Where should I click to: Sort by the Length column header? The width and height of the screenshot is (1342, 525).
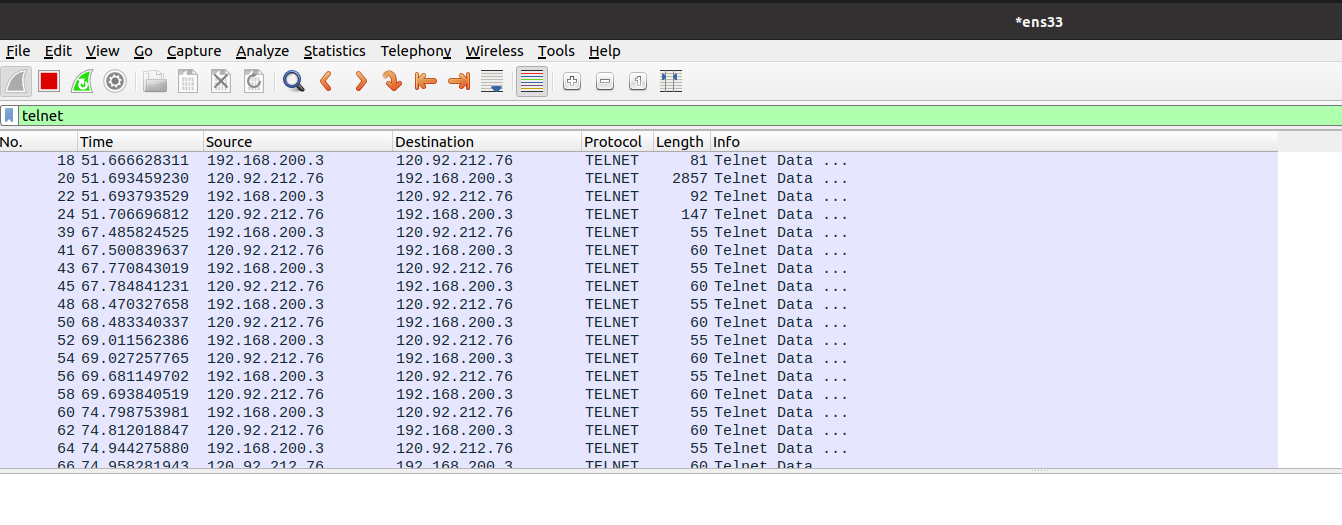(x=679, y=142)
